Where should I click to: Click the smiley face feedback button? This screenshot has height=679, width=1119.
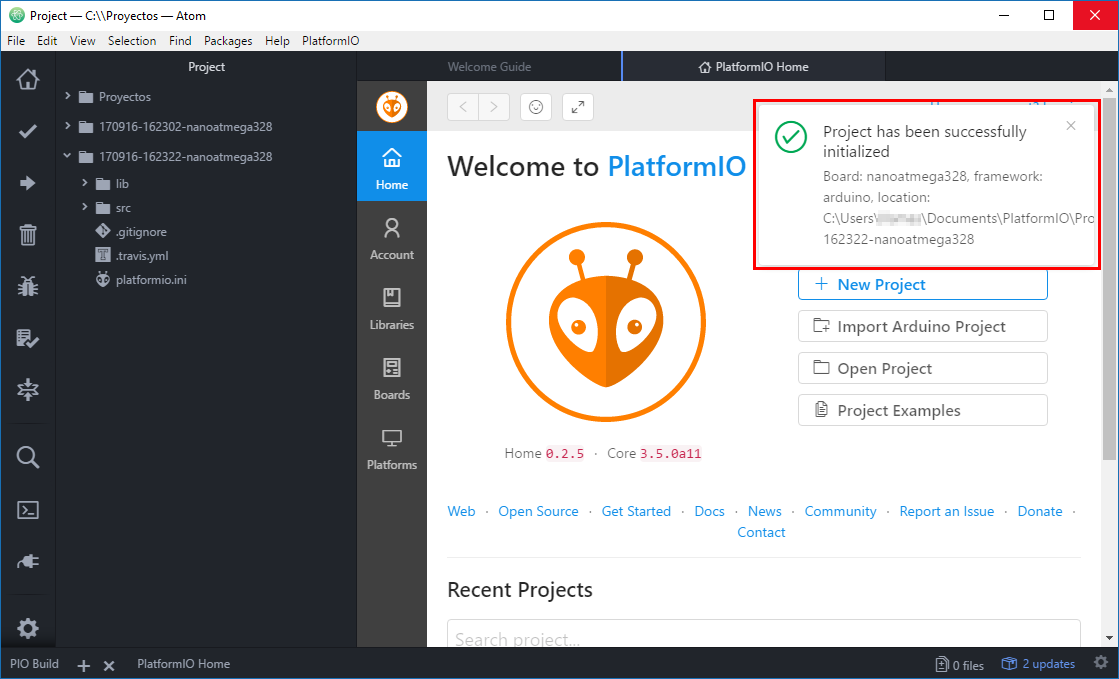(536, 107)
